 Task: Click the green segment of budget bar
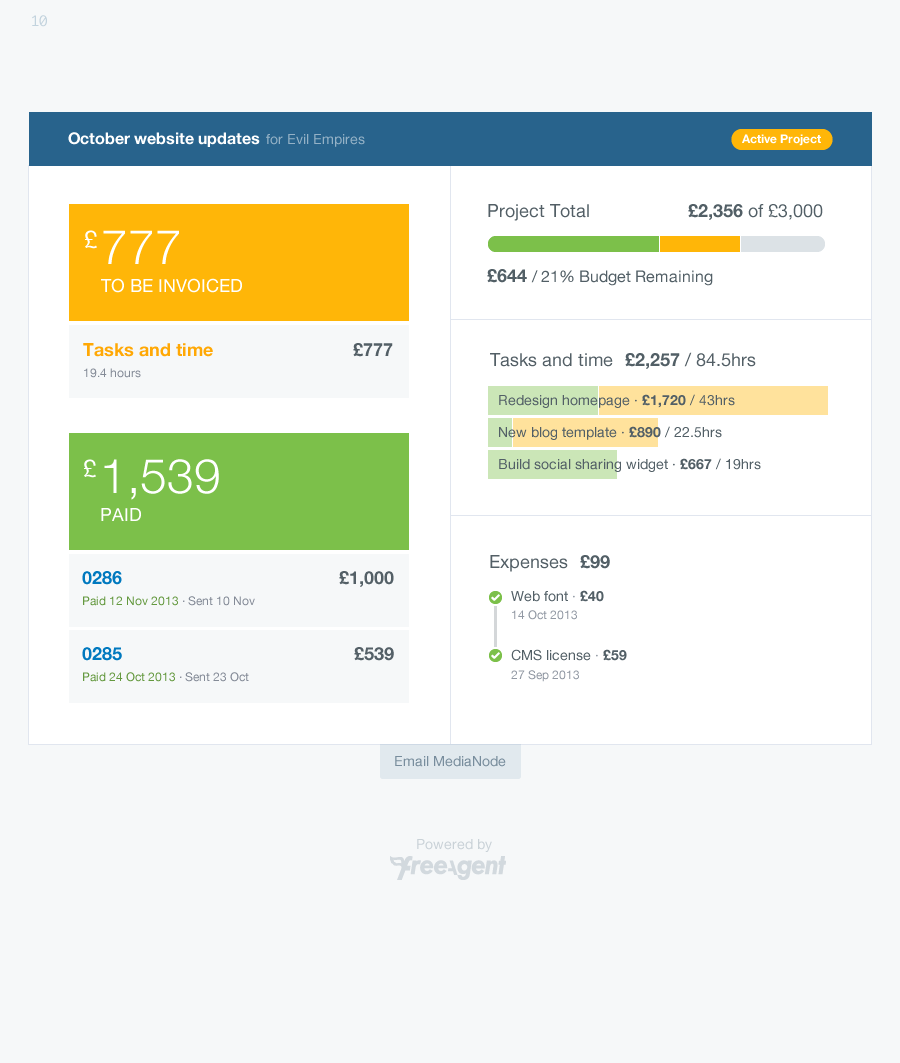573,244
